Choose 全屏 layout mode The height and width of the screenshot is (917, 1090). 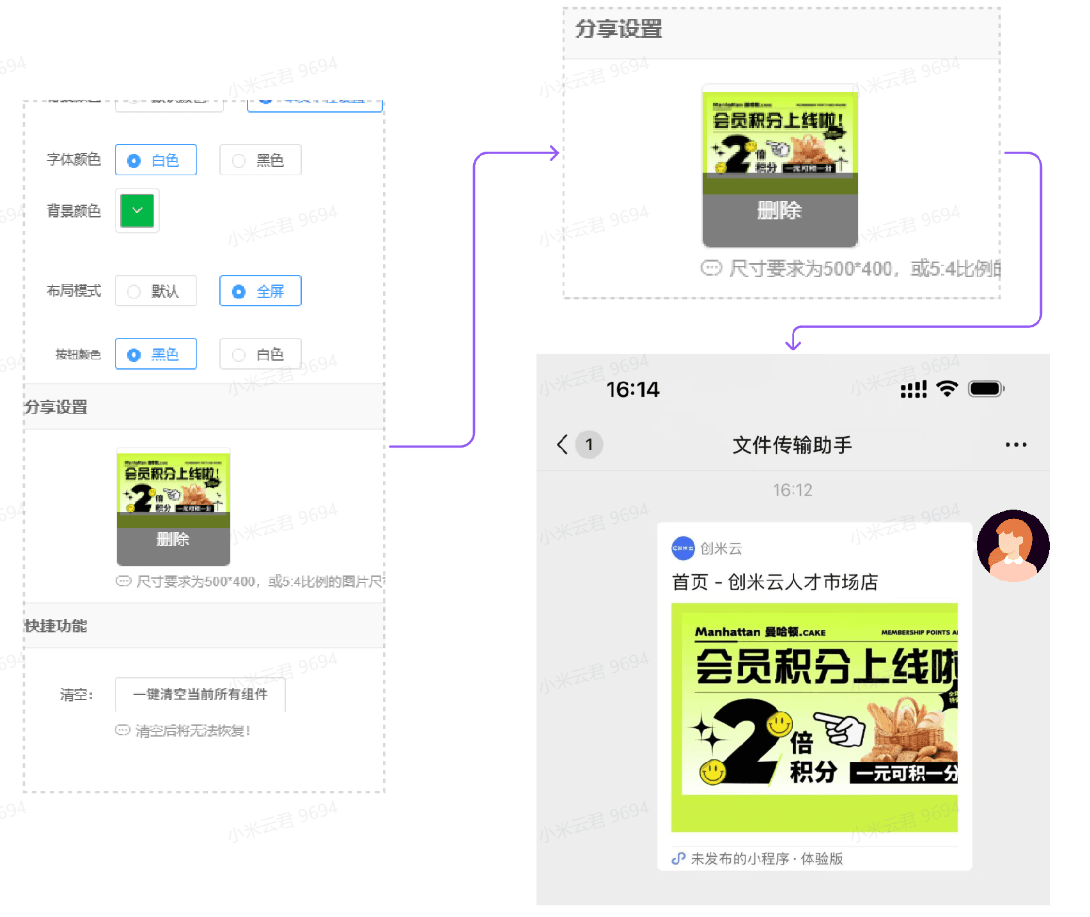click(260, 291)
